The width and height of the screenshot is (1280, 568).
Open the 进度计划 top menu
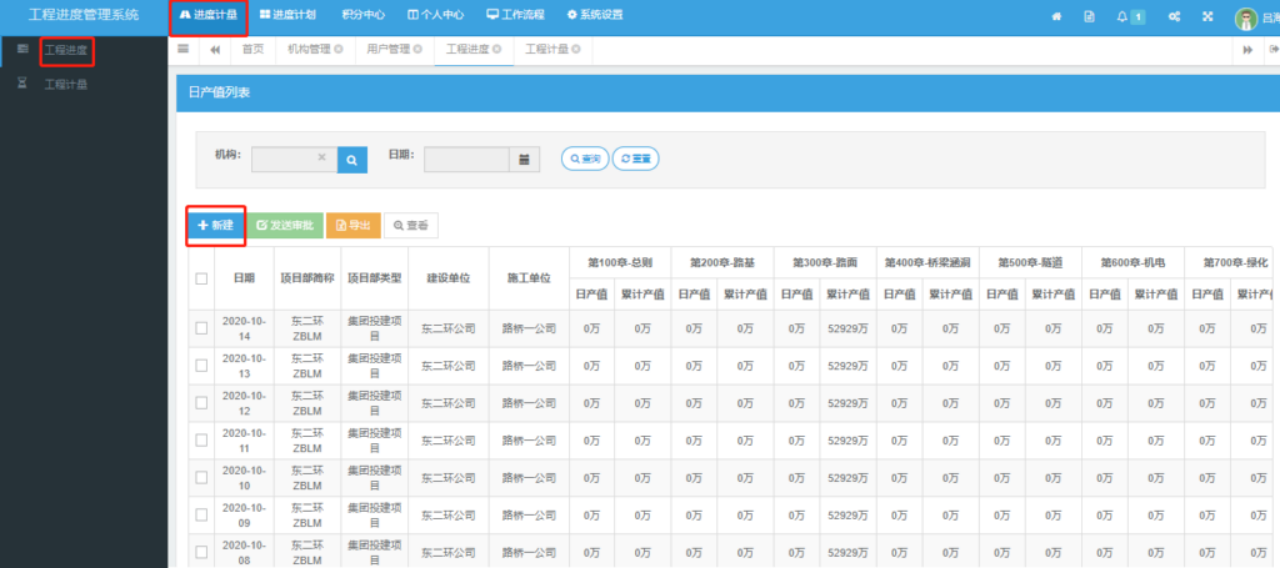click(x=288, y=15)
